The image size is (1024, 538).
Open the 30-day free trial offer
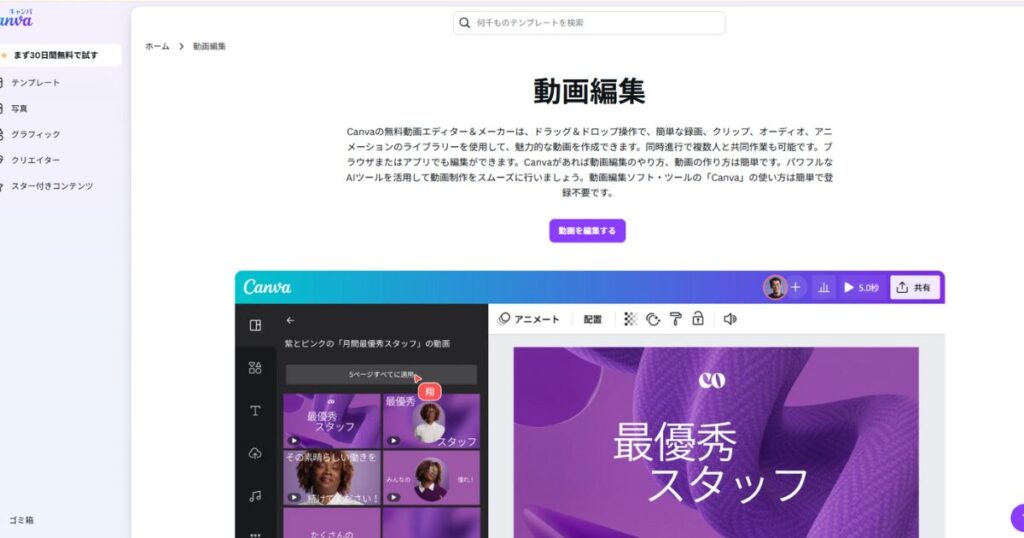point(60,55)
